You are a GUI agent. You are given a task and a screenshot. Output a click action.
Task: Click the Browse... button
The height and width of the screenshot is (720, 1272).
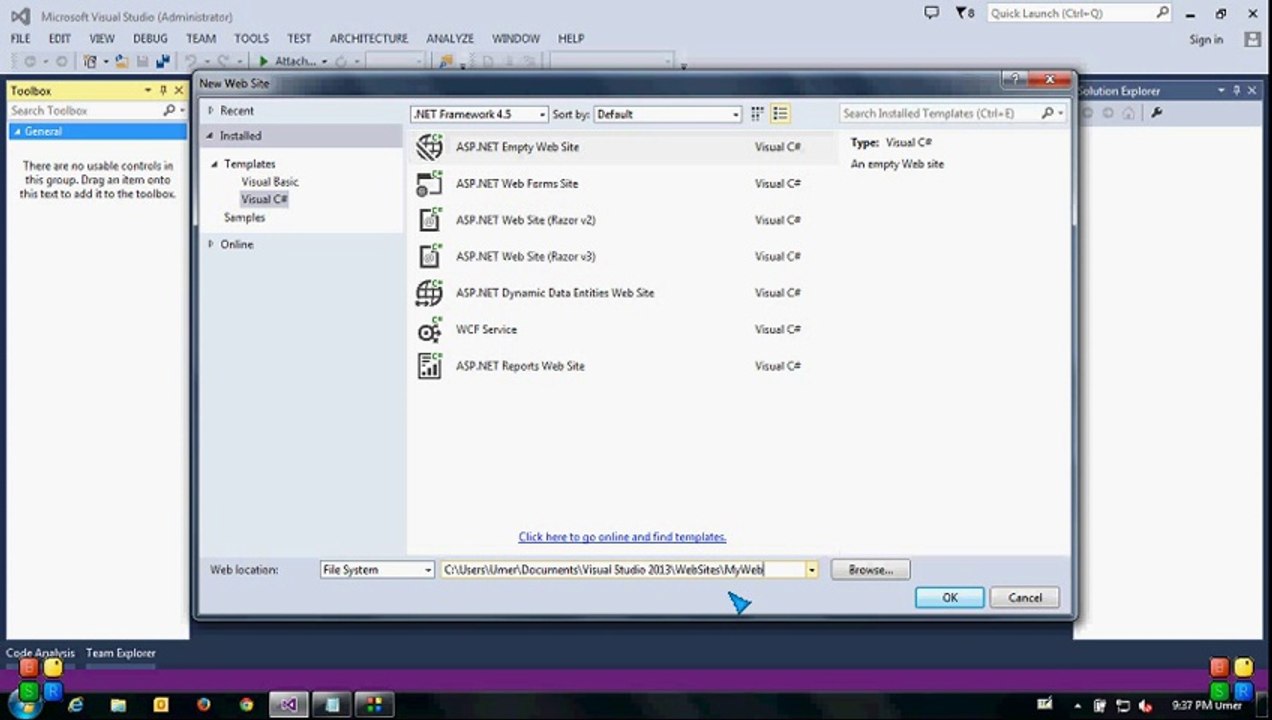click(870, 570)
